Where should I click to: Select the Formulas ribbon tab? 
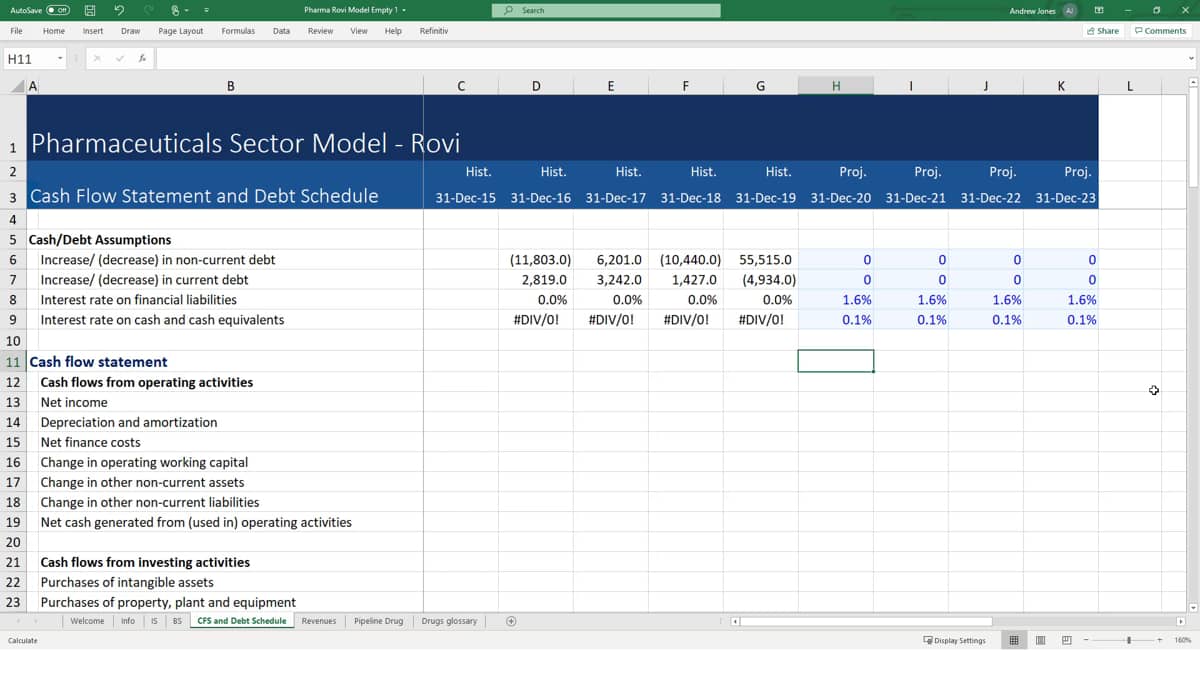tap(238, 31)
